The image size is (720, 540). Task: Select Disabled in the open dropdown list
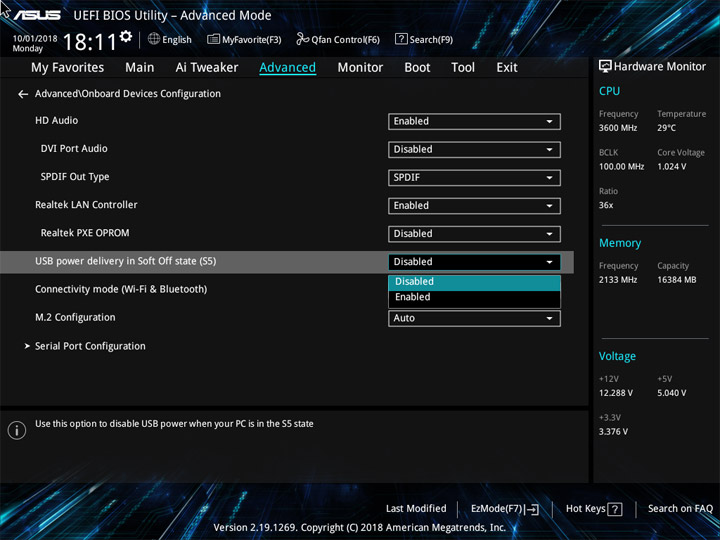pyautogui.click(x=474, y=282)
